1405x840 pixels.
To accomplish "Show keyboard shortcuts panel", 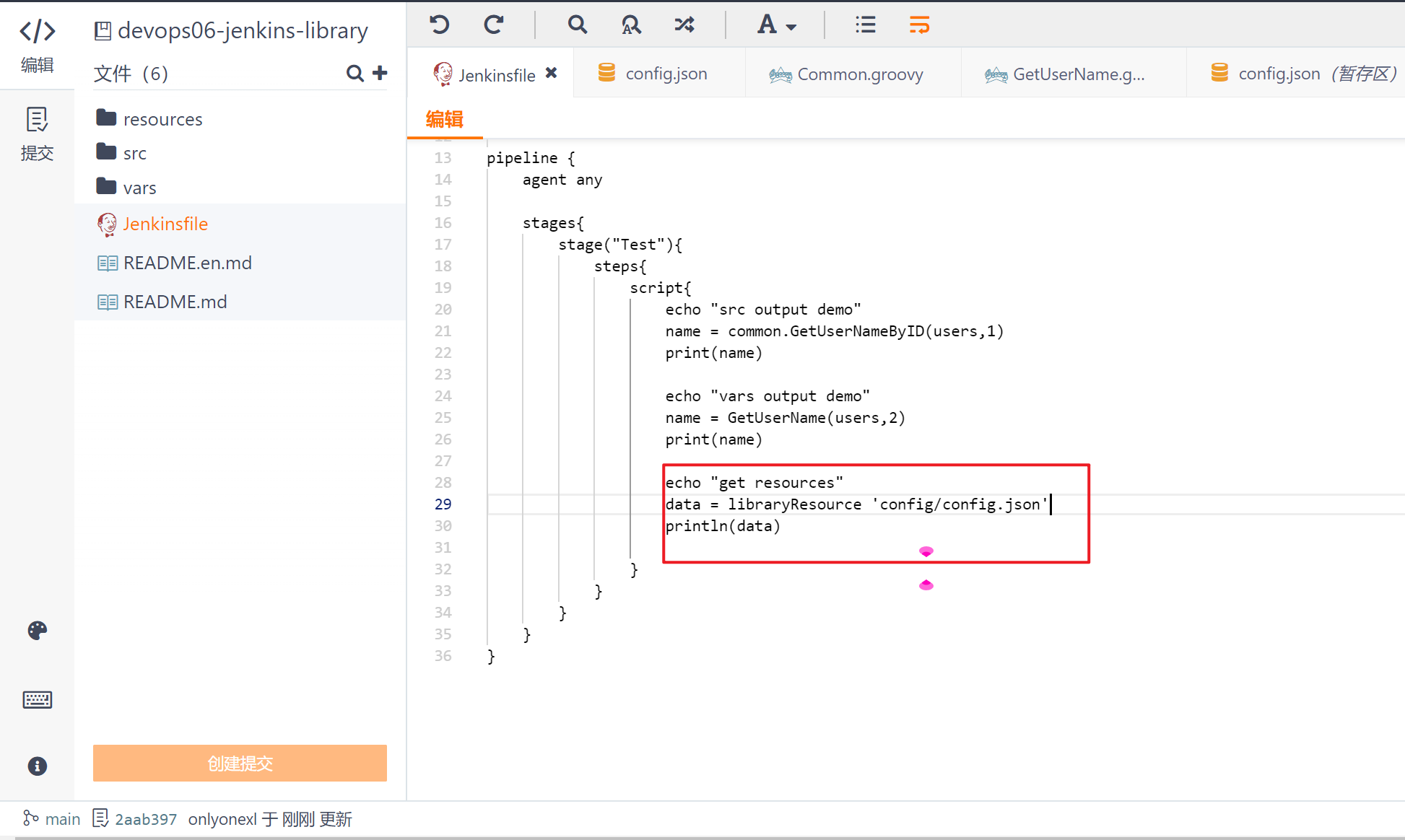I will point(37,699).
